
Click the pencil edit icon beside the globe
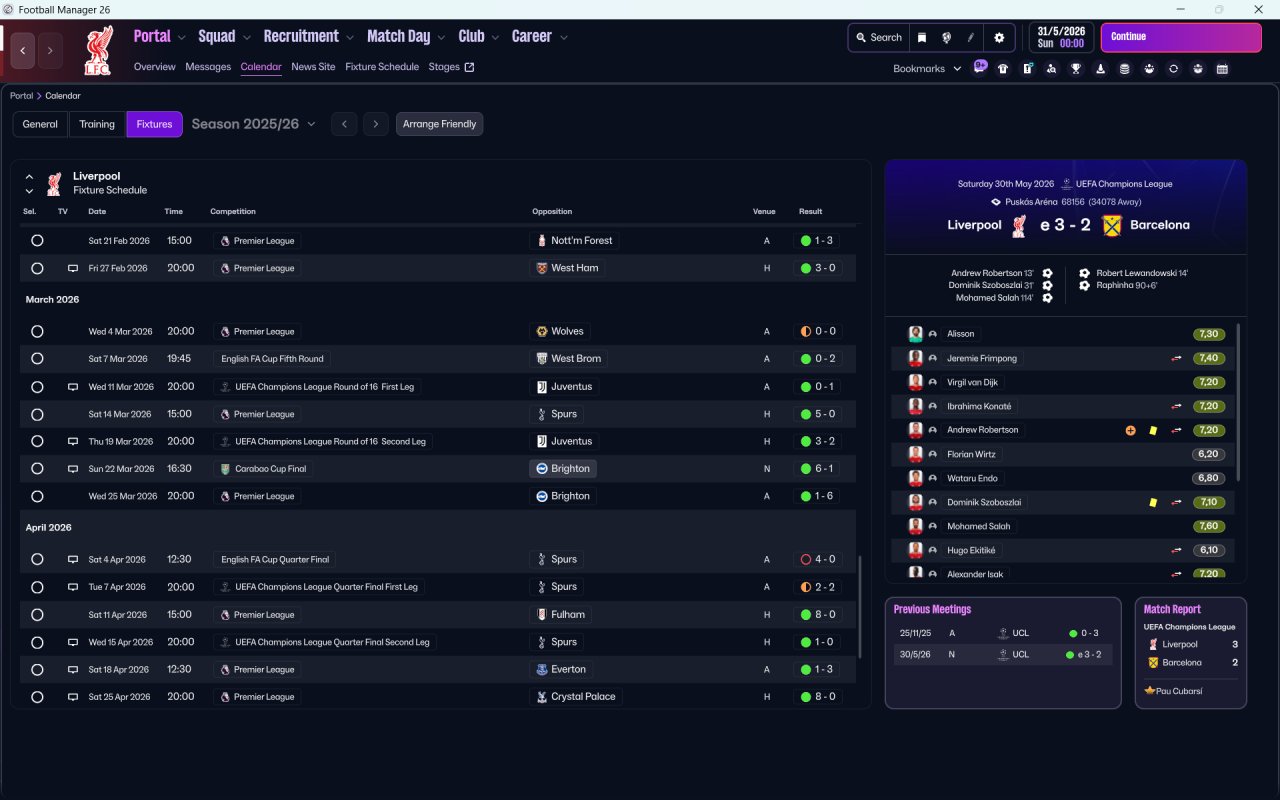point(970,37)
